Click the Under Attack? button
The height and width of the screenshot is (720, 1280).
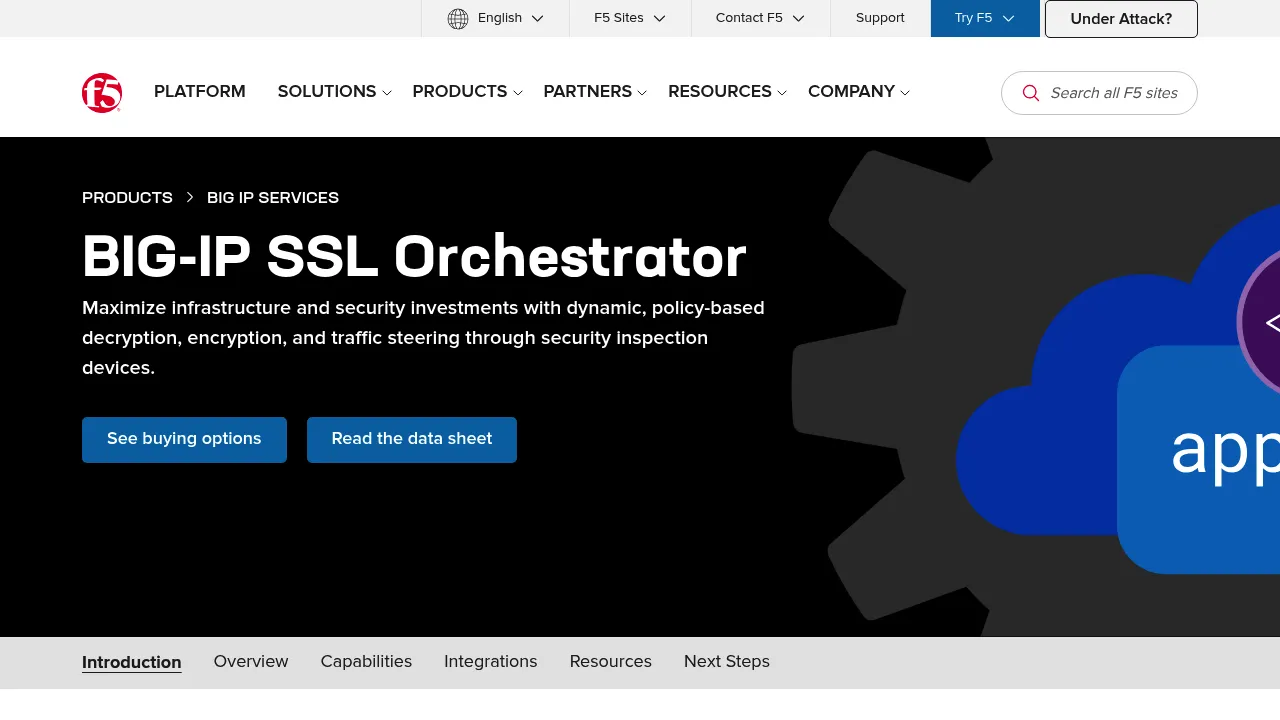(1121, 19)
